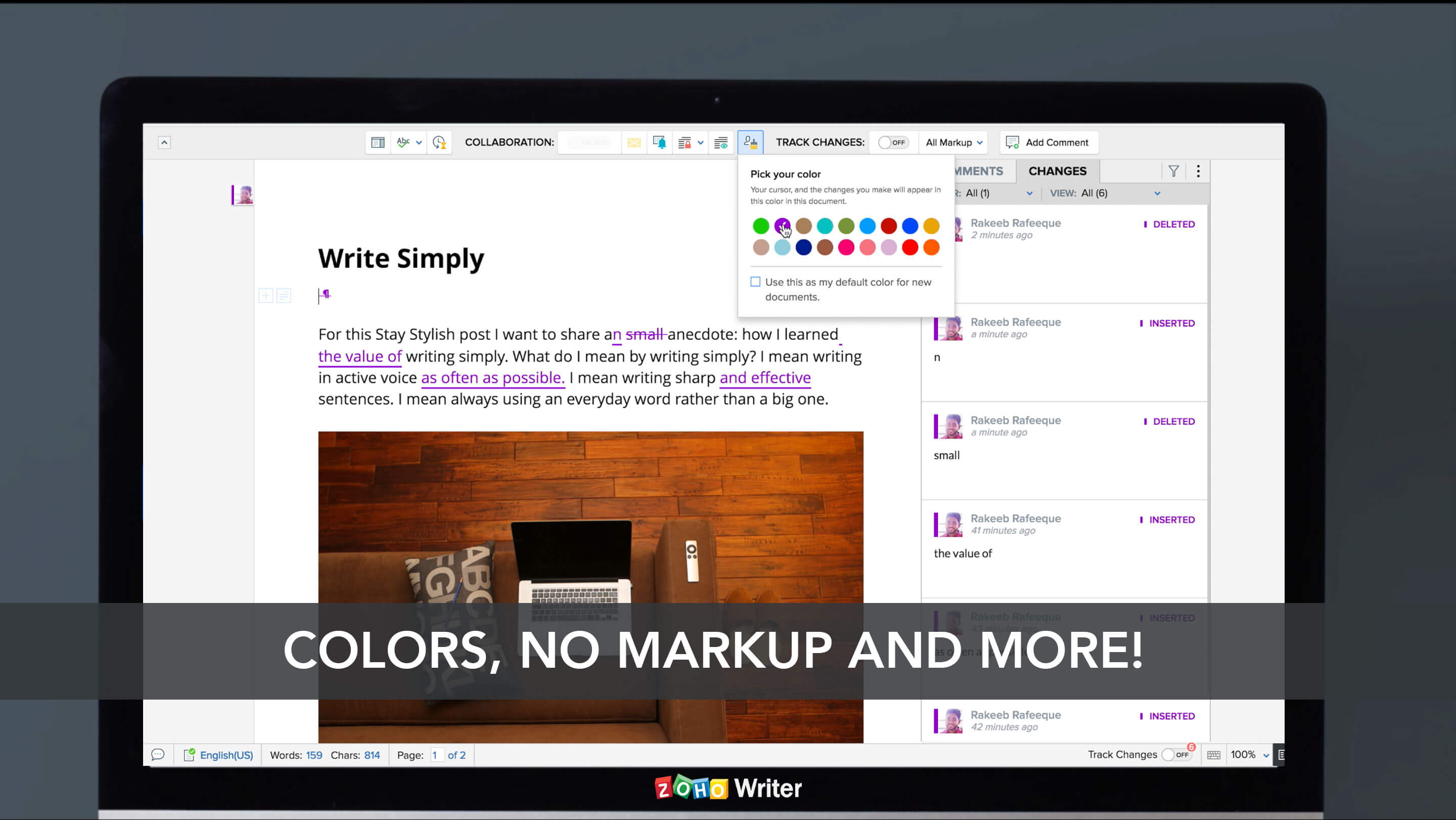Toggle Track Changes off
The image size is (1456, 820).
pyautogui.click(x=892, y=142)
